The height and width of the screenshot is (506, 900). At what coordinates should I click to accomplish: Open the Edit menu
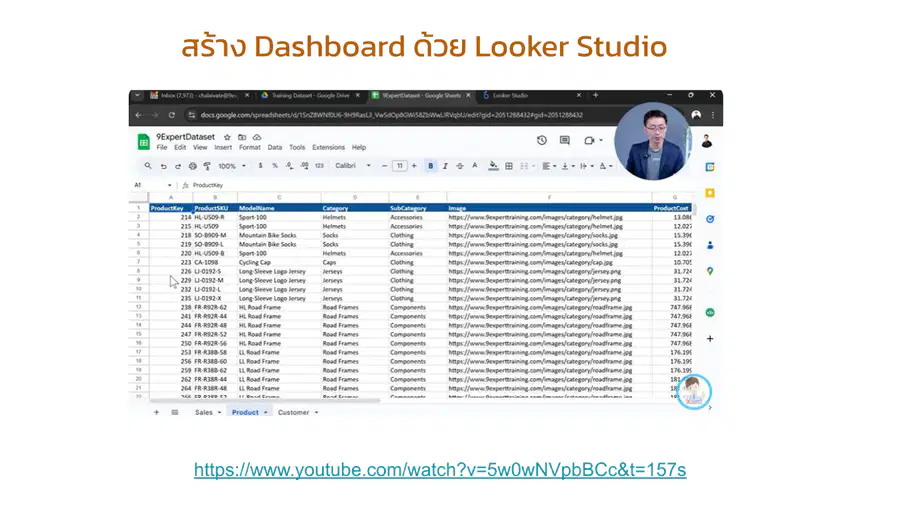click(180, 147)
